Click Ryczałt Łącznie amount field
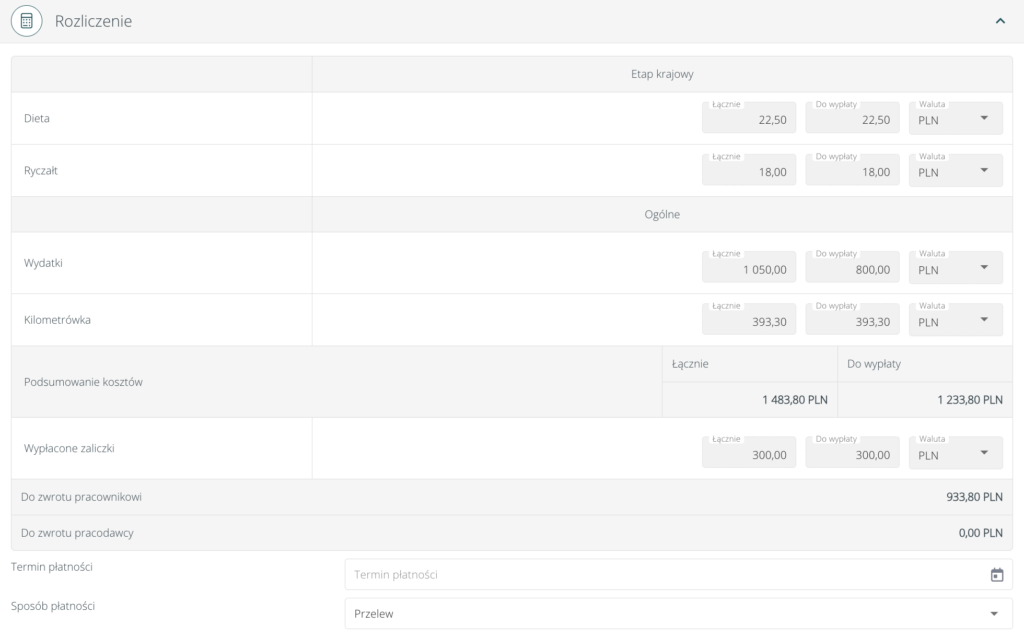The width and height of the screenshot is (1024, 638). [749, 172]
